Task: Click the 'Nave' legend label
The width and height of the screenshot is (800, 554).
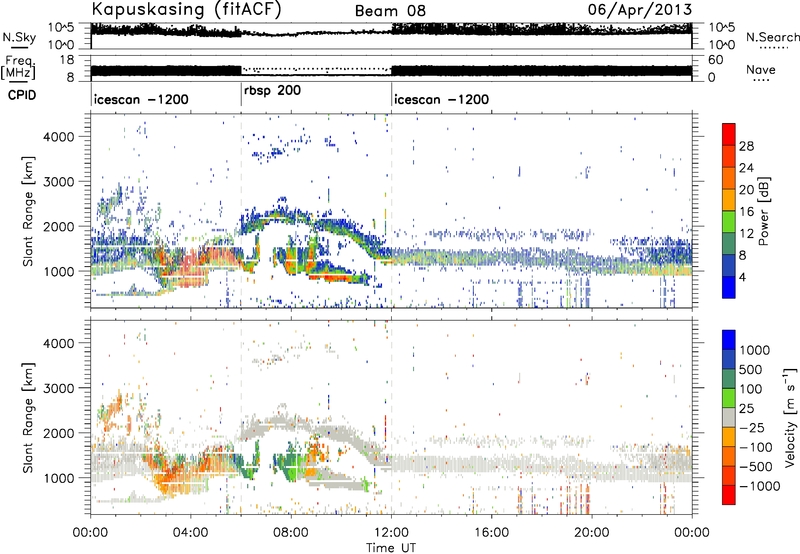Action: tap(761, 69)
